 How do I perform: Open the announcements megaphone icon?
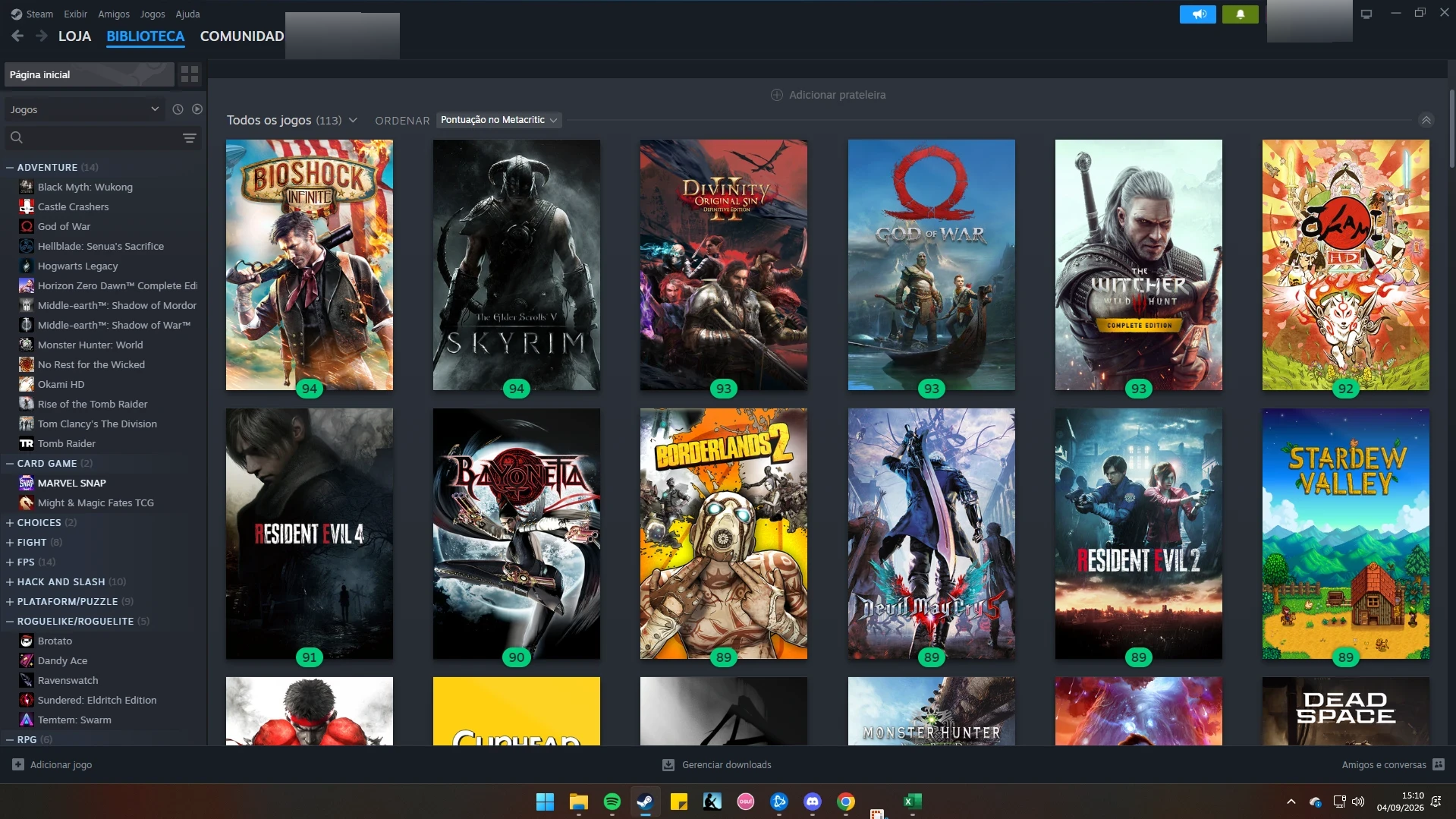[1198, 14]
